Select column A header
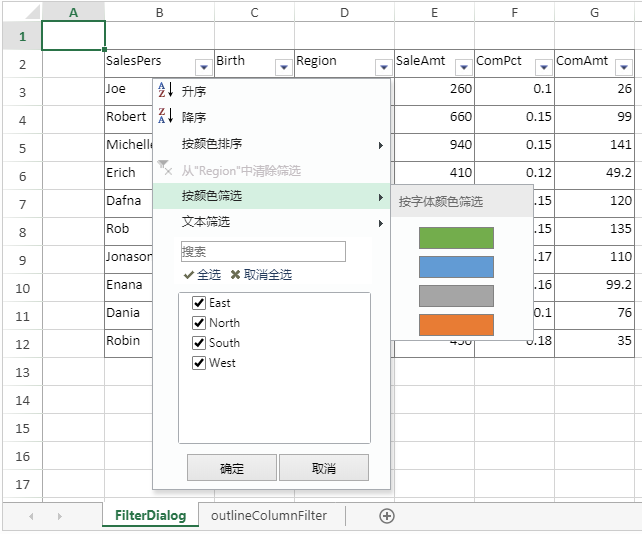 tap(74, 12)
